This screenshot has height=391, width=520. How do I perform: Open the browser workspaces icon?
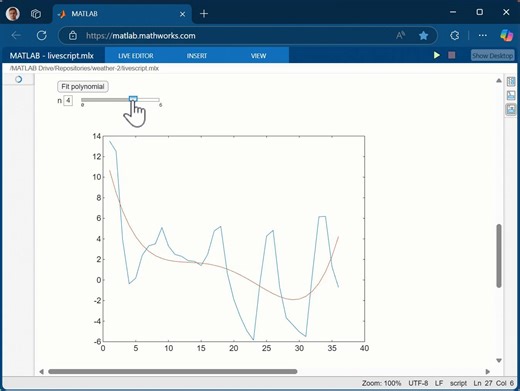(x=36, y=14)
